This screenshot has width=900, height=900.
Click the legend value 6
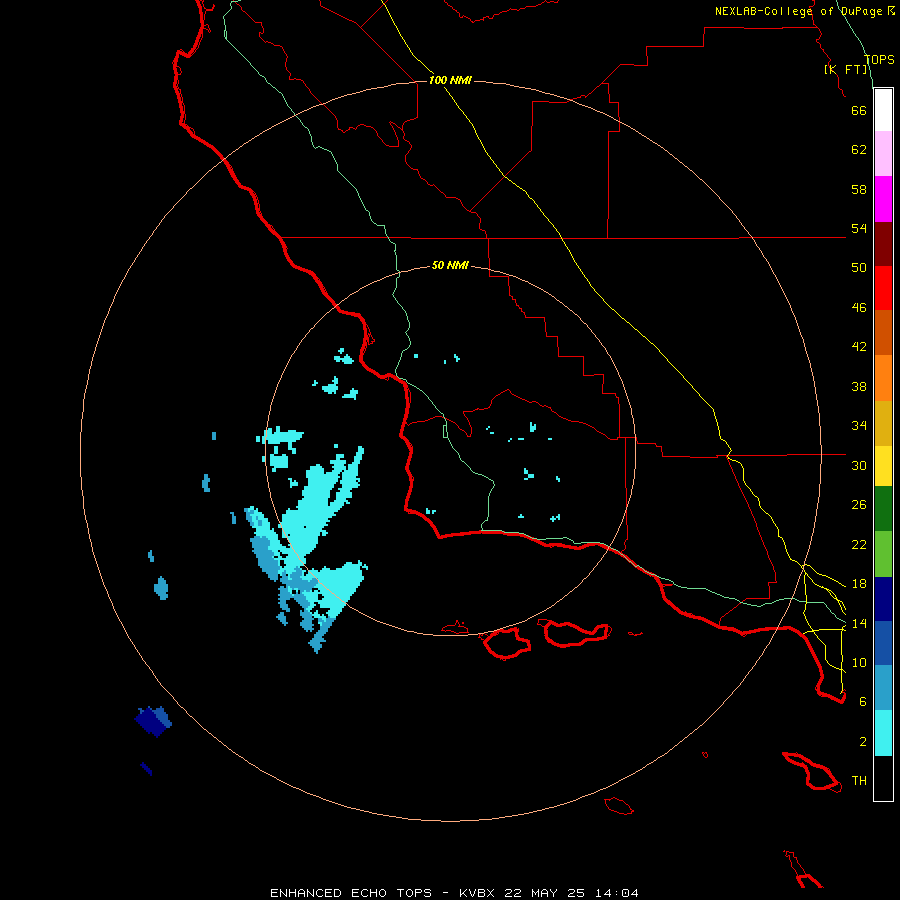click(863, 702)
